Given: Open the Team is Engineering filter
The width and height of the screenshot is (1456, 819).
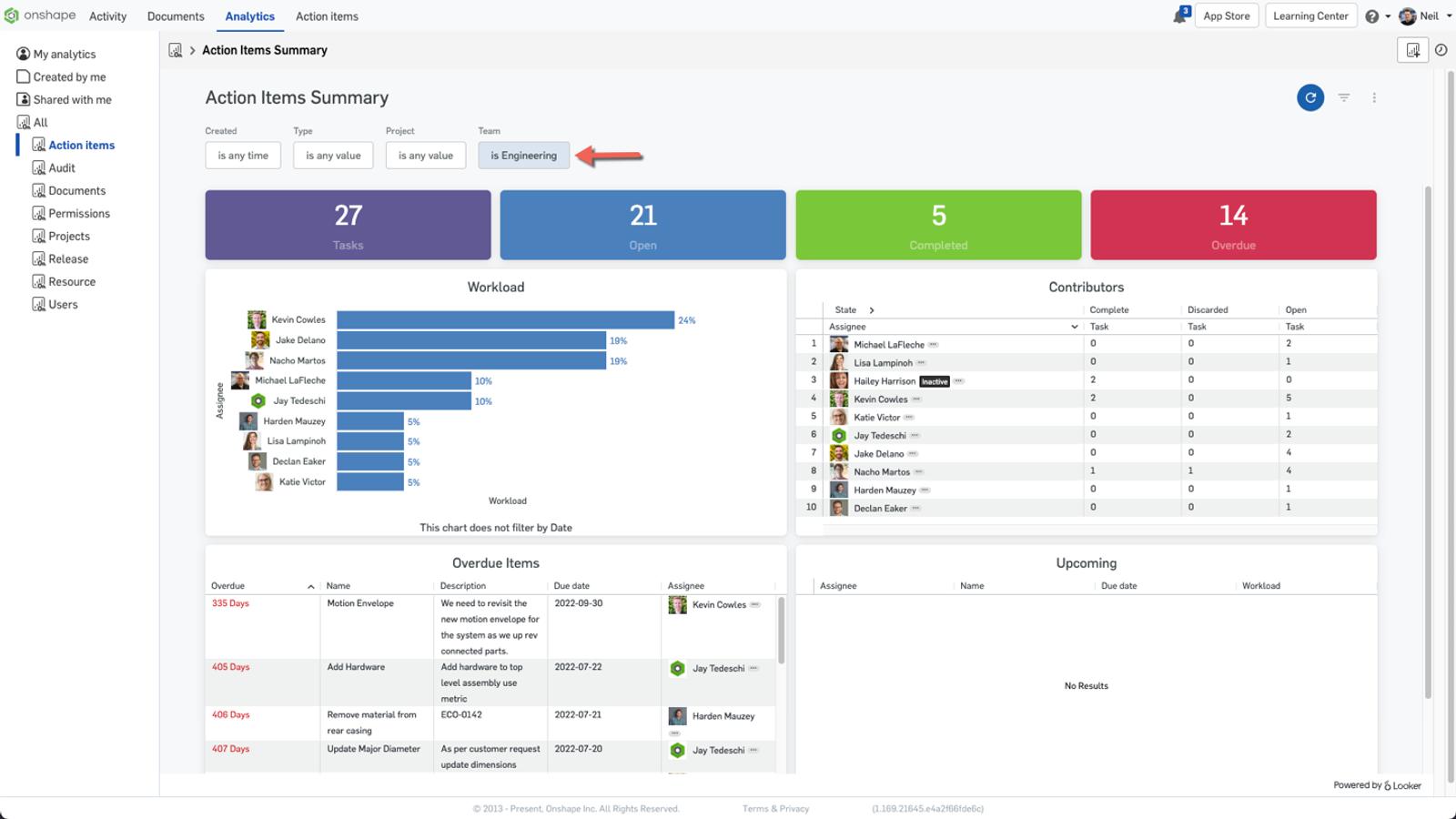Looking at the screenshot, I should [x=523, y=156].
